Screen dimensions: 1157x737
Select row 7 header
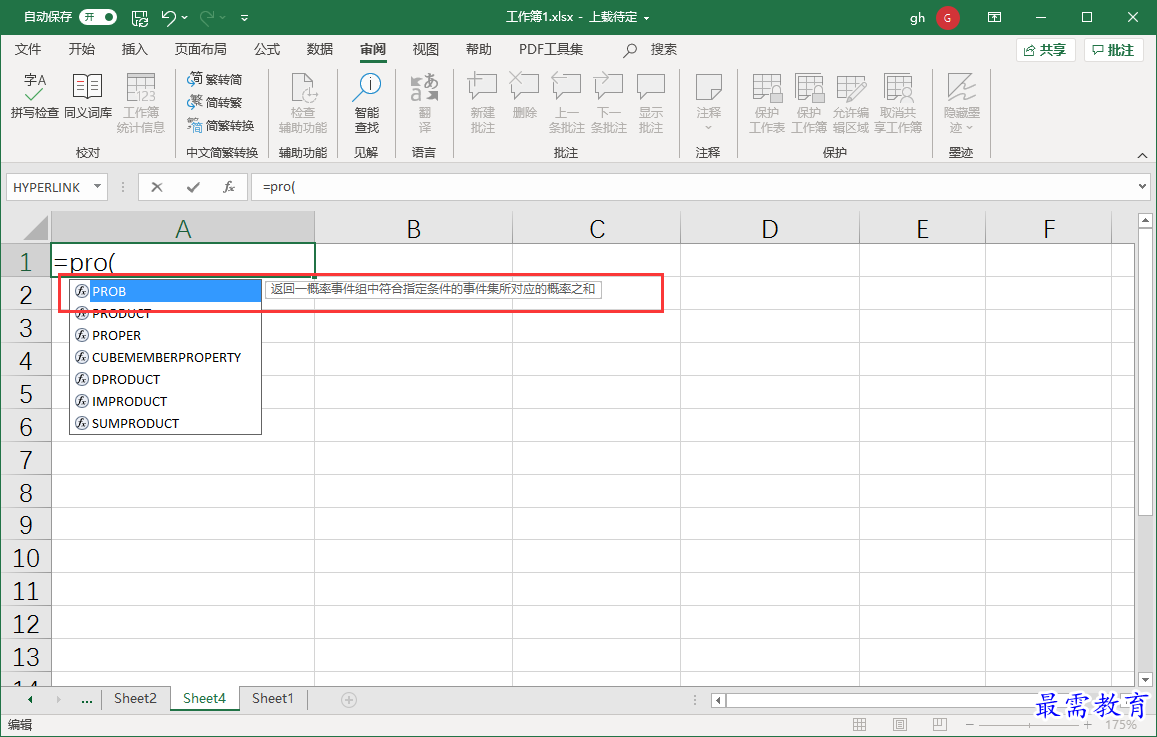coord(26,460)
